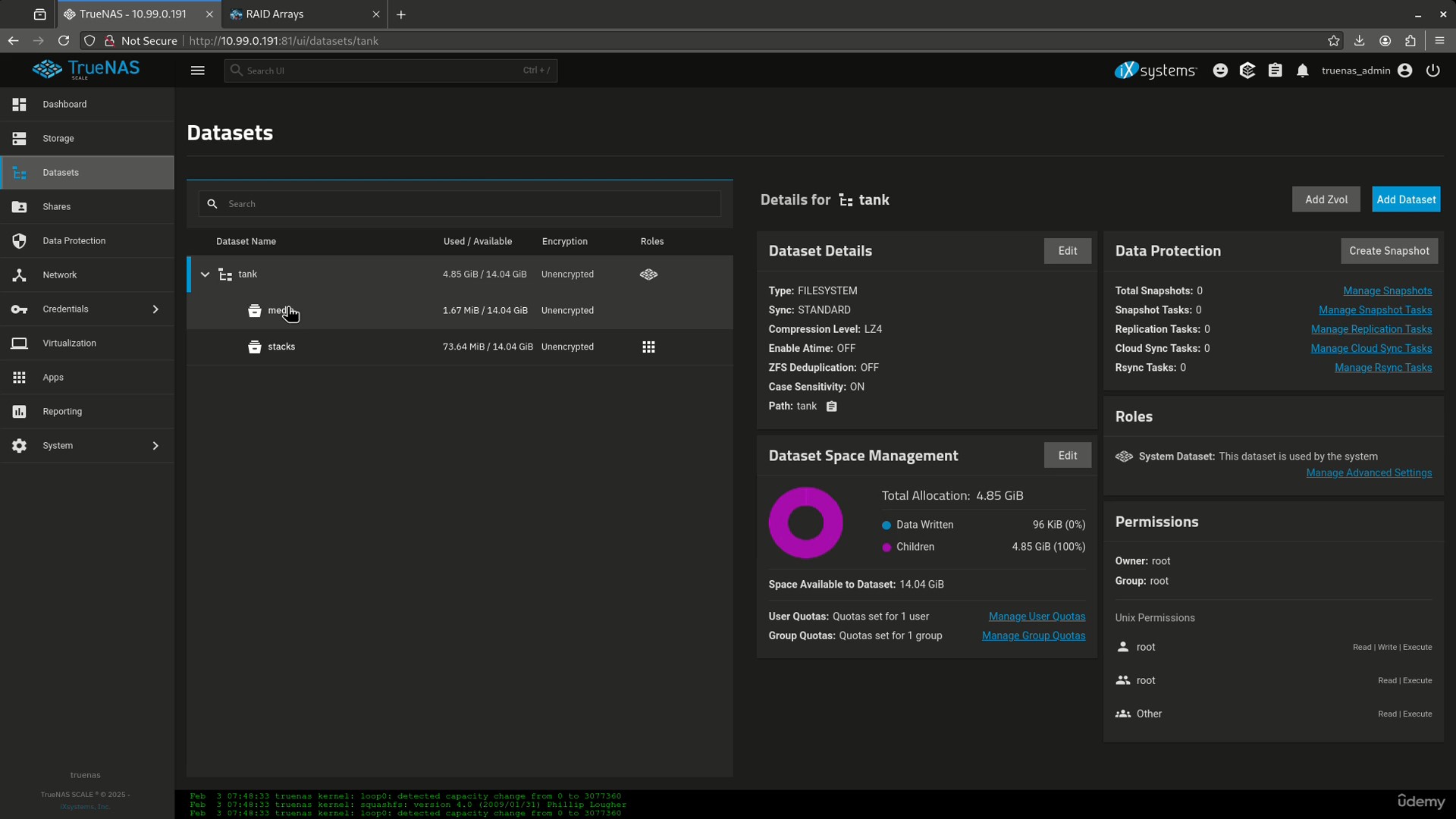Edit the Dataset Details card
The width and height of the screenshot is (1456, 819).
[x=1068, y=251]
